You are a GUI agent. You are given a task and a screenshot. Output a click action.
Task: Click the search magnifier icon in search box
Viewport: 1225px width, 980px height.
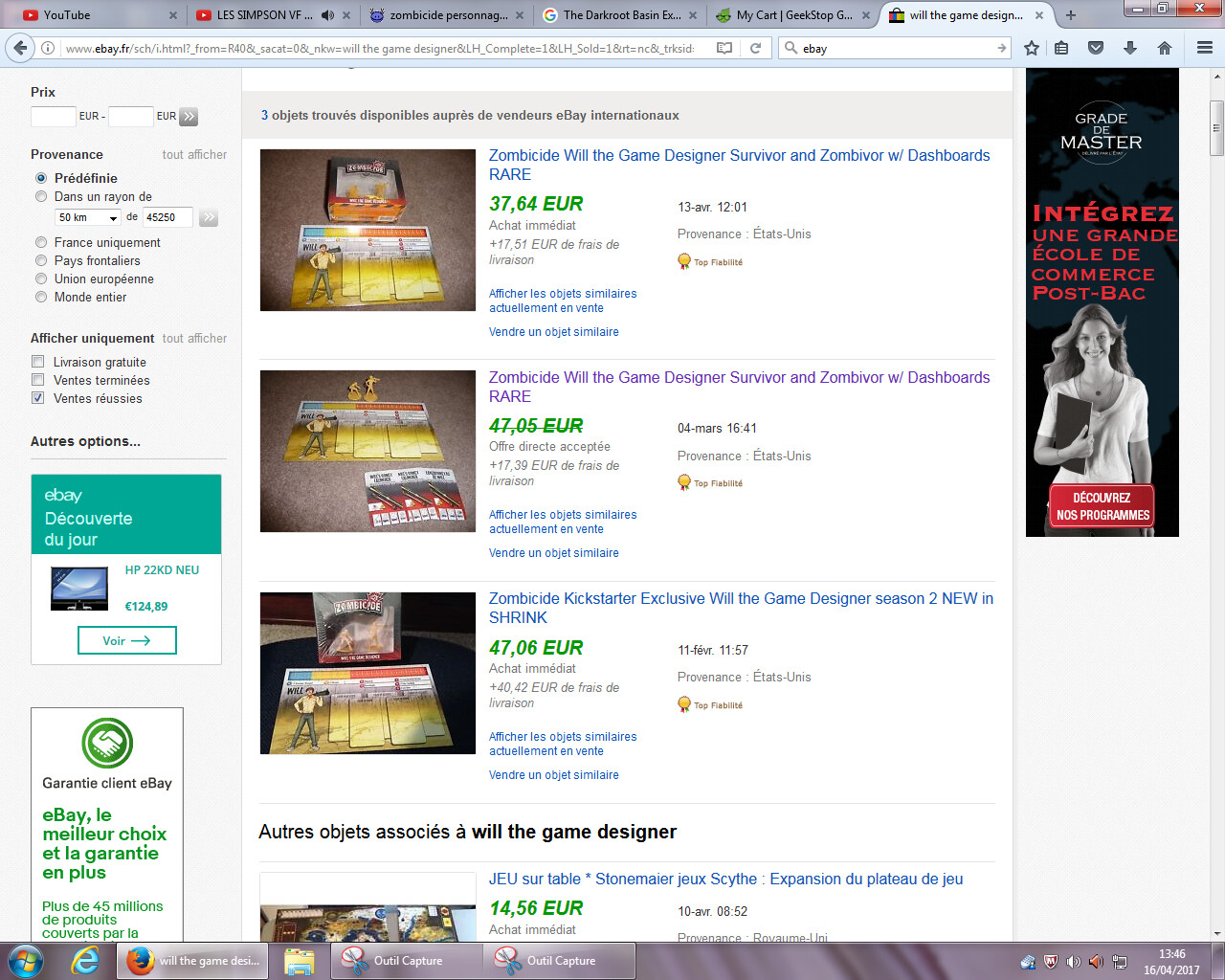click(791, 48)
